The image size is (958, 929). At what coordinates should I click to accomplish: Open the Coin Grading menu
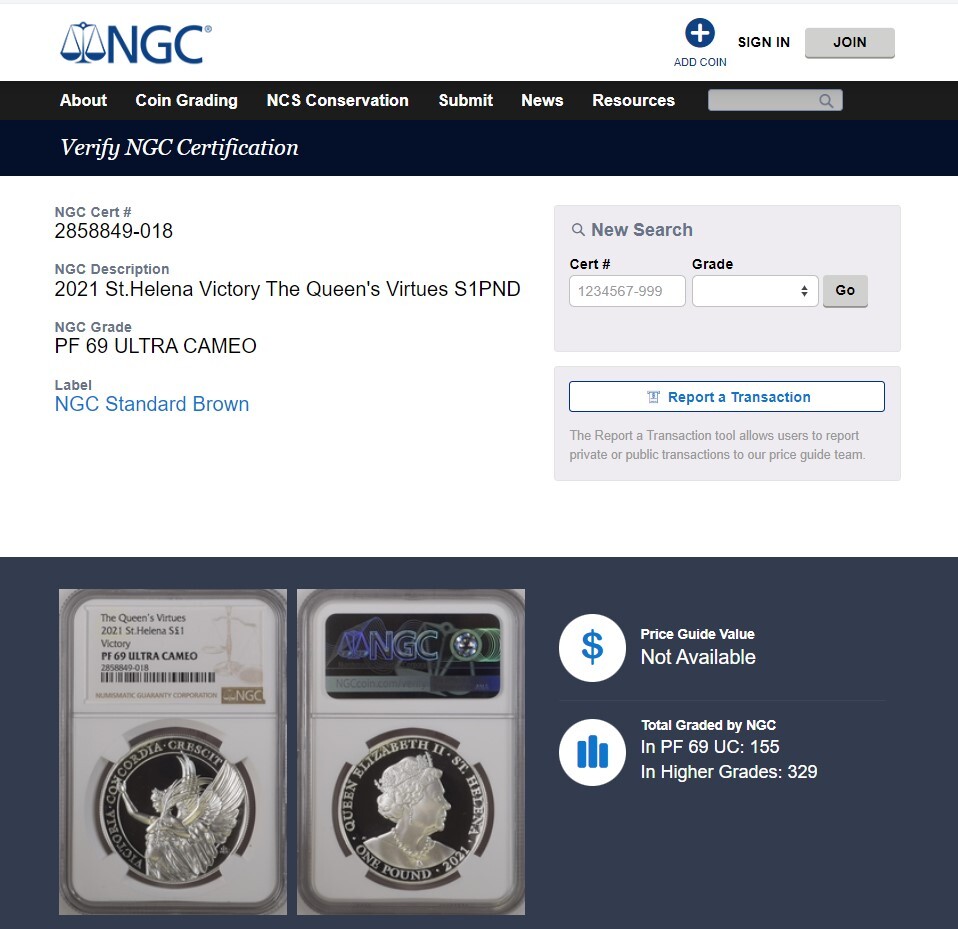[186, 100]
